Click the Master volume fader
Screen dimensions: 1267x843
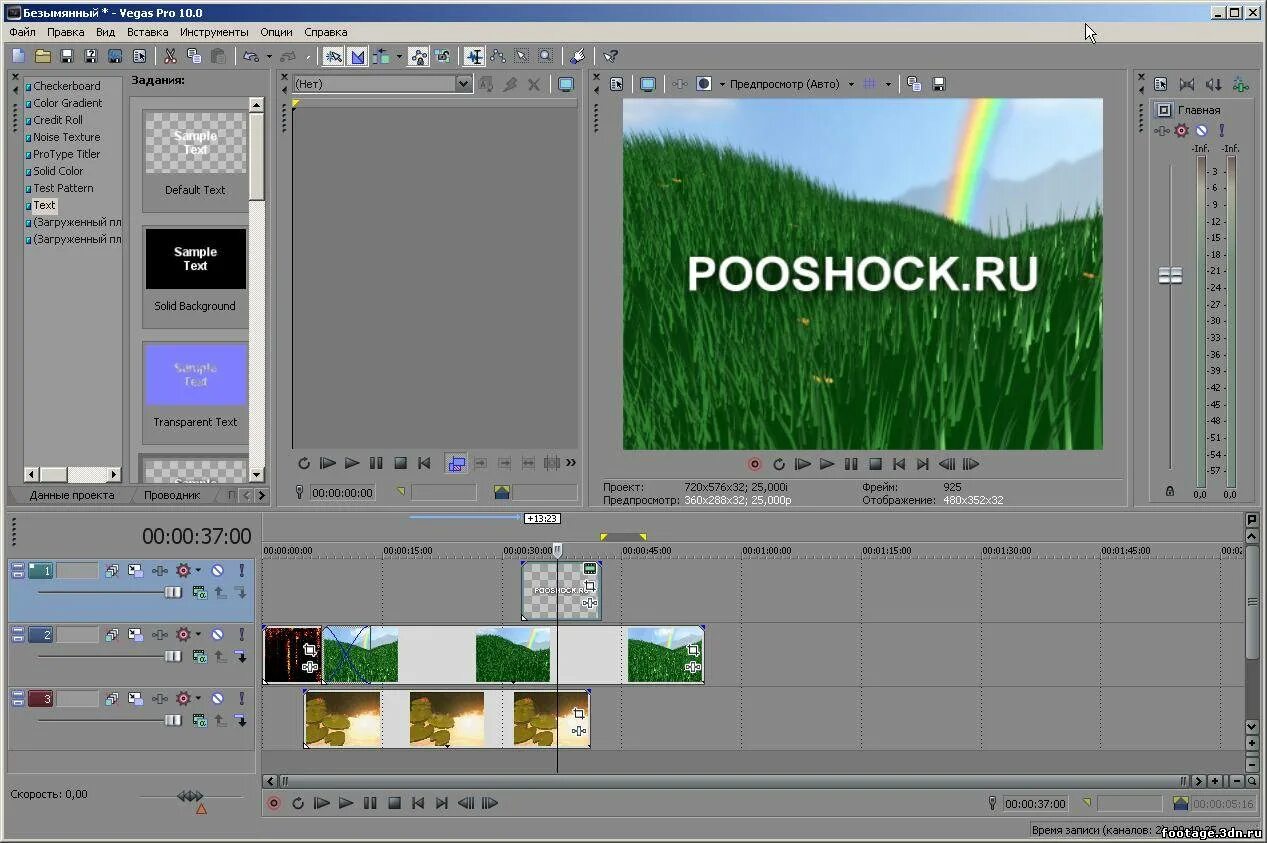coord(1170,275)
